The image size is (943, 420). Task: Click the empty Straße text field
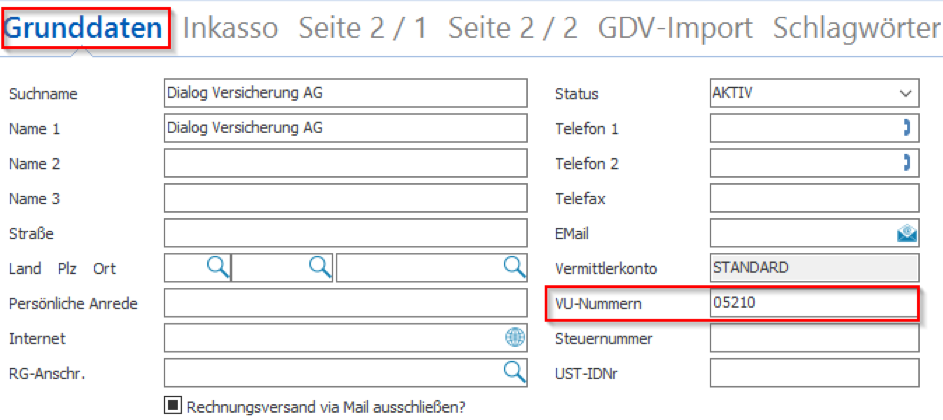(345, 233)
